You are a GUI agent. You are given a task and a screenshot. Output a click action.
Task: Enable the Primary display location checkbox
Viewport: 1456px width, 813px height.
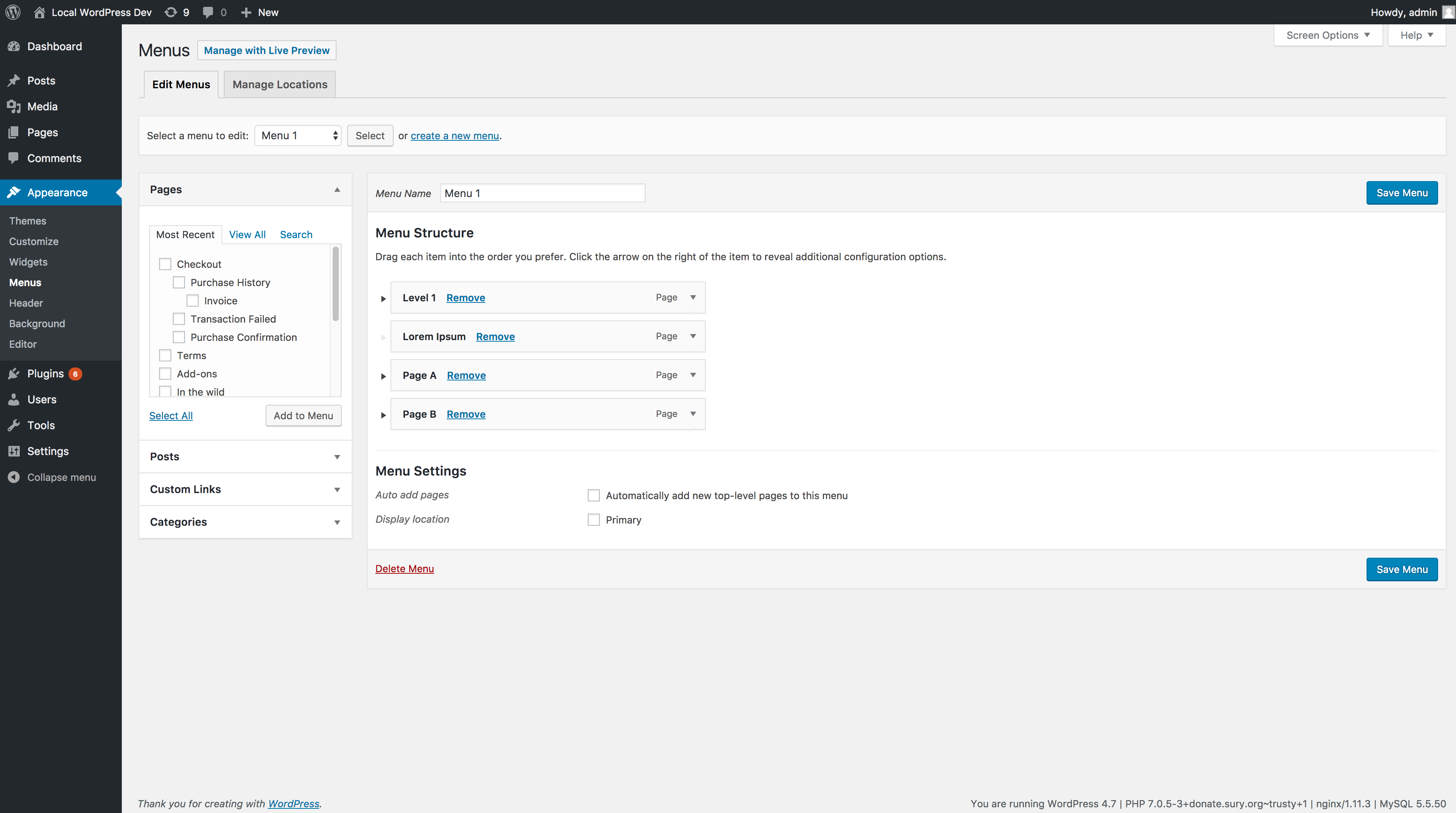(593, 520)
